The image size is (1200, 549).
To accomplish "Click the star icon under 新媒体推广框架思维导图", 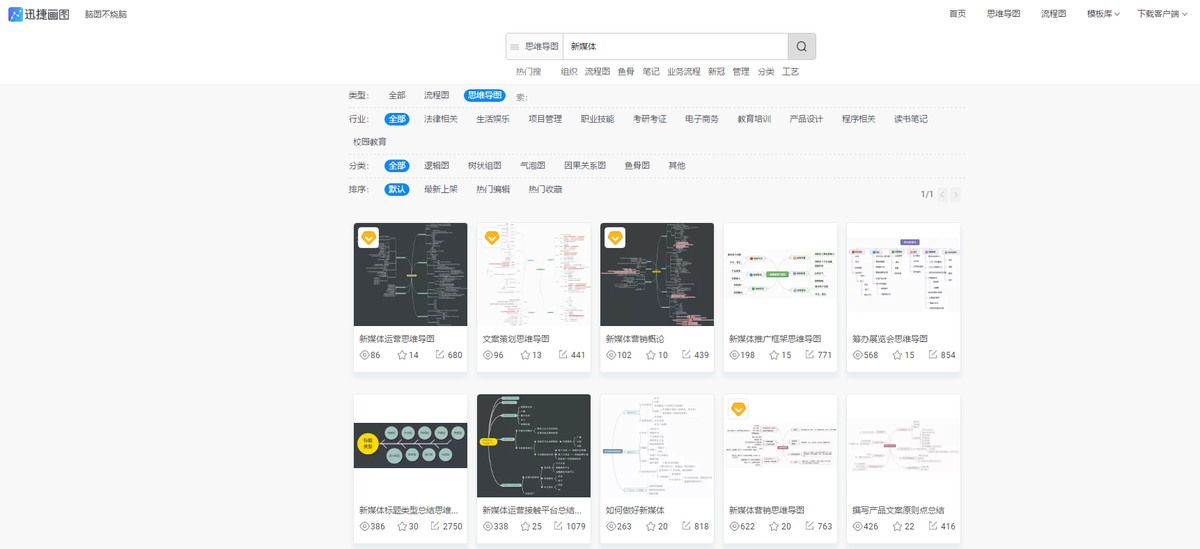I will point(774,355).
